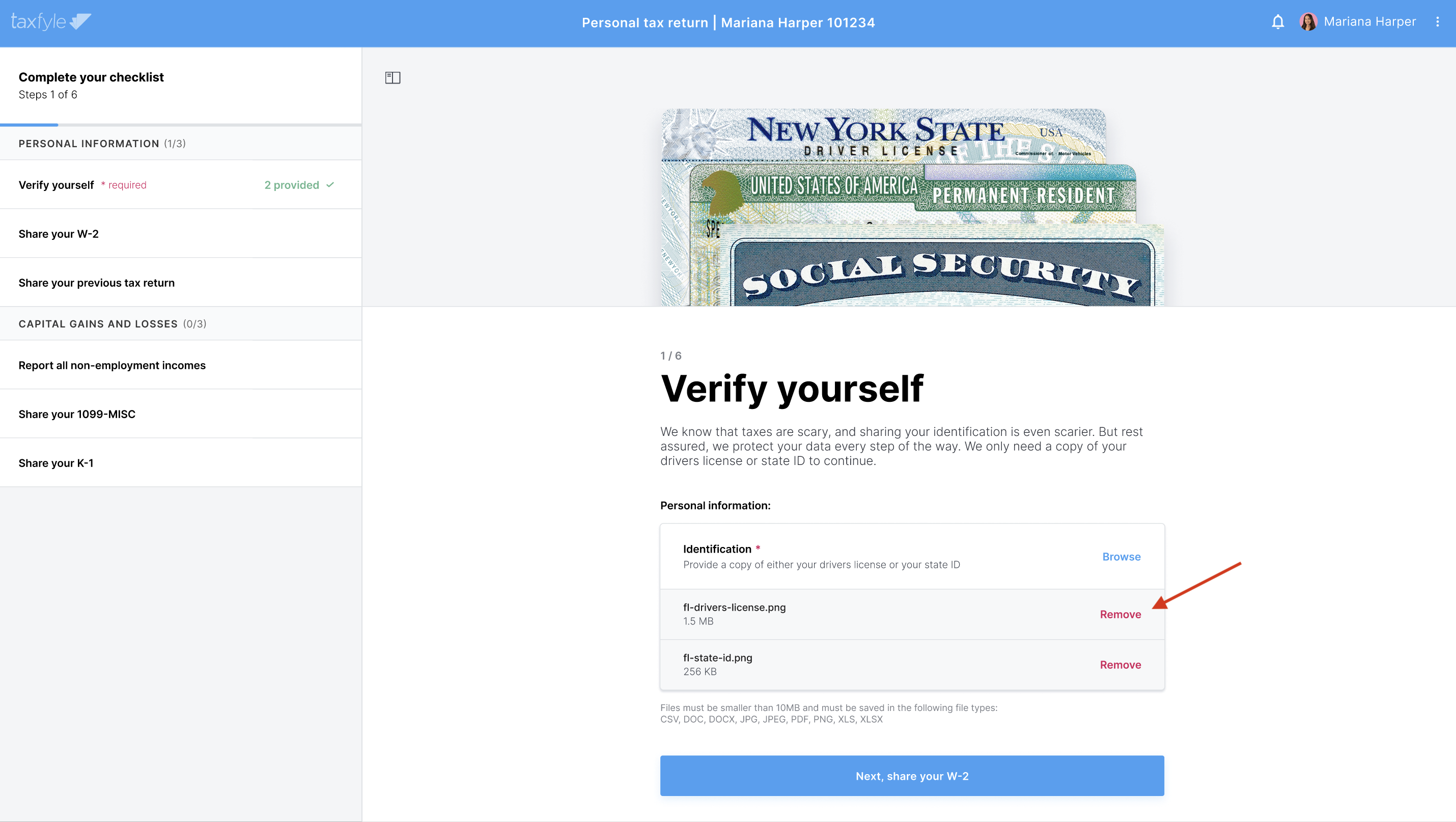Click the fl-state-id.png file name
The image size is (1456, 822).
coord(717,657)
